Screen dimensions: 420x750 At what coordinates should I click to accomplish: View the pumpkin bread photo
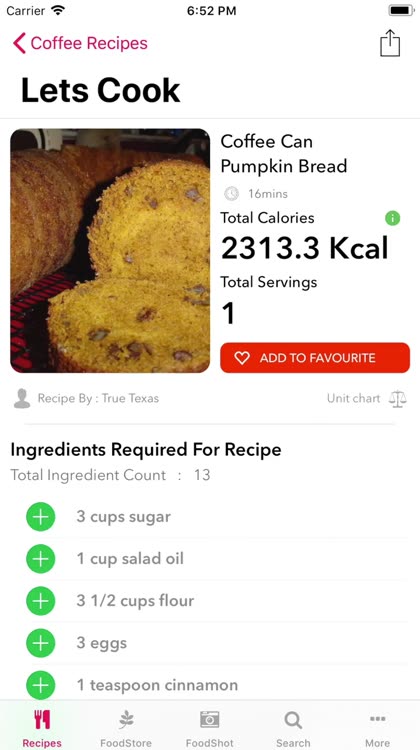coord(110,251)
